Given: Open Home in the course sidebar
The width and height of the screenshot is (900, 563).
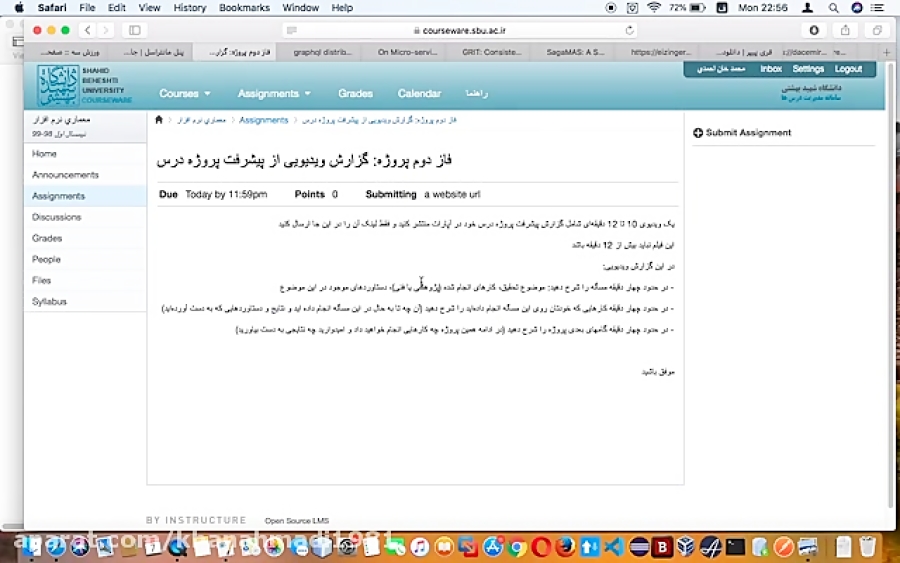Looking at the screenshot, I should click(x=86, y=154).
